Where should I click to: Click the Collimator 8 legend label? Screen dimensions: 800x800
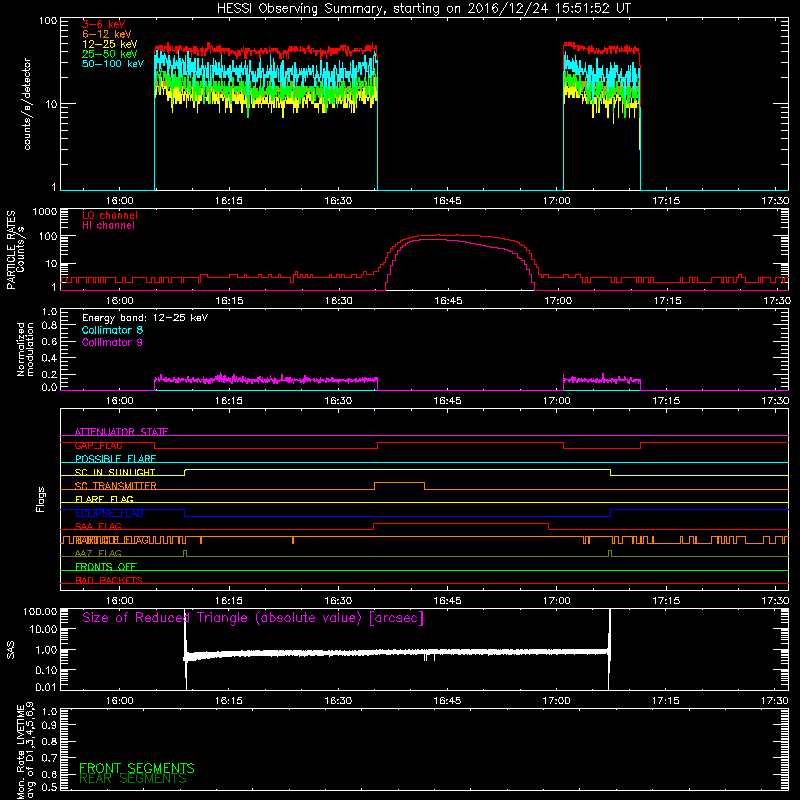coord(112,330)
